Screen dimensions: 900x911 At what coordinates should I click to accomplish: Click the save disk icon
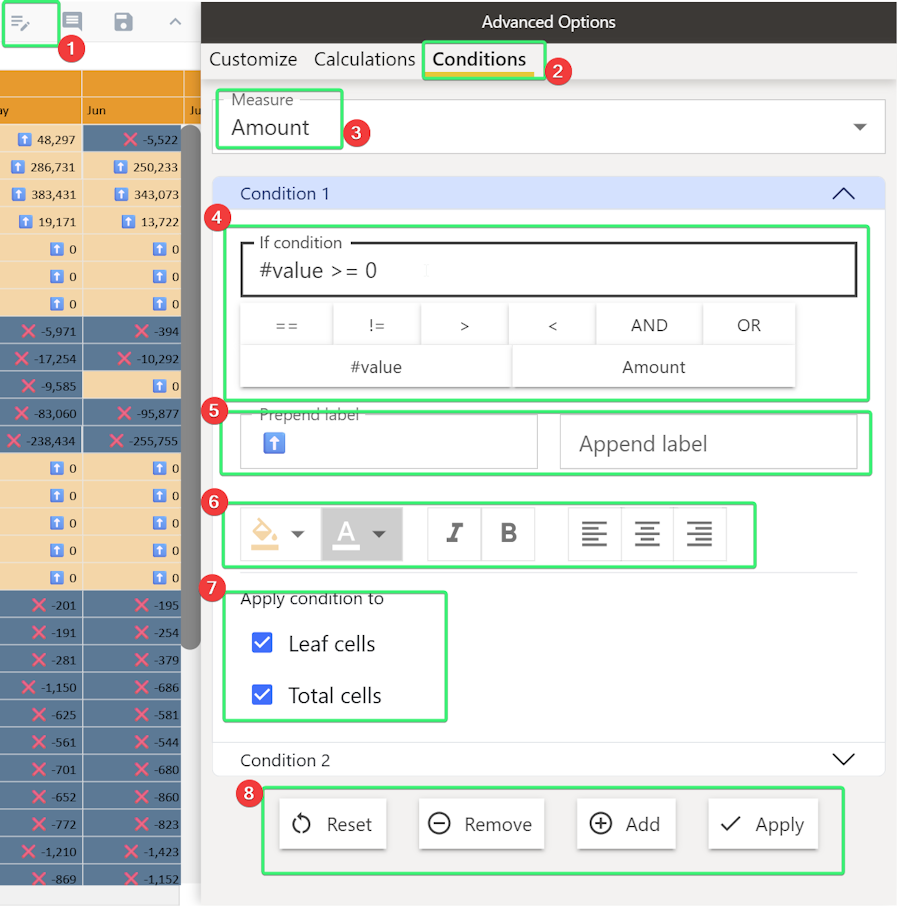pos(123,22)
